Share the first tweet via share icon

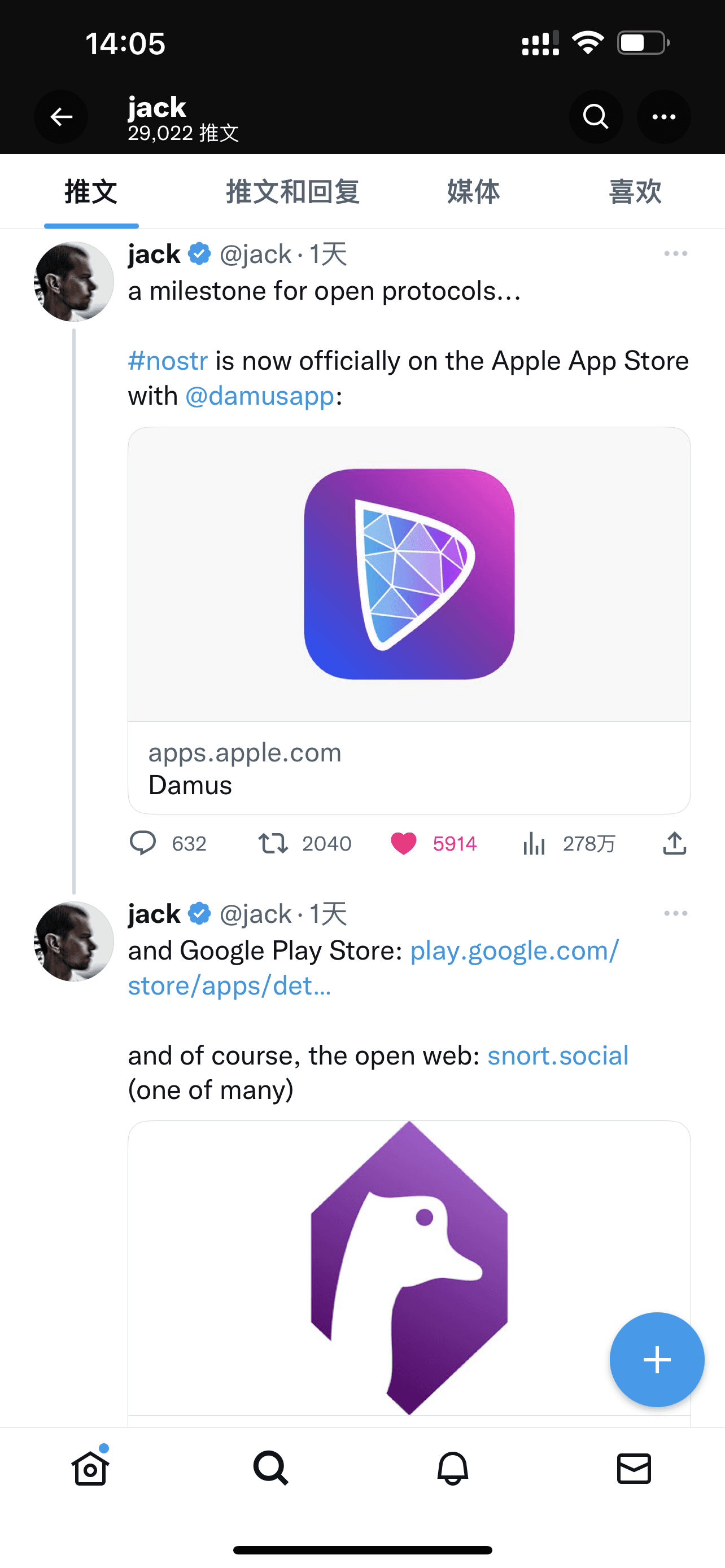(x=675, y=844)
